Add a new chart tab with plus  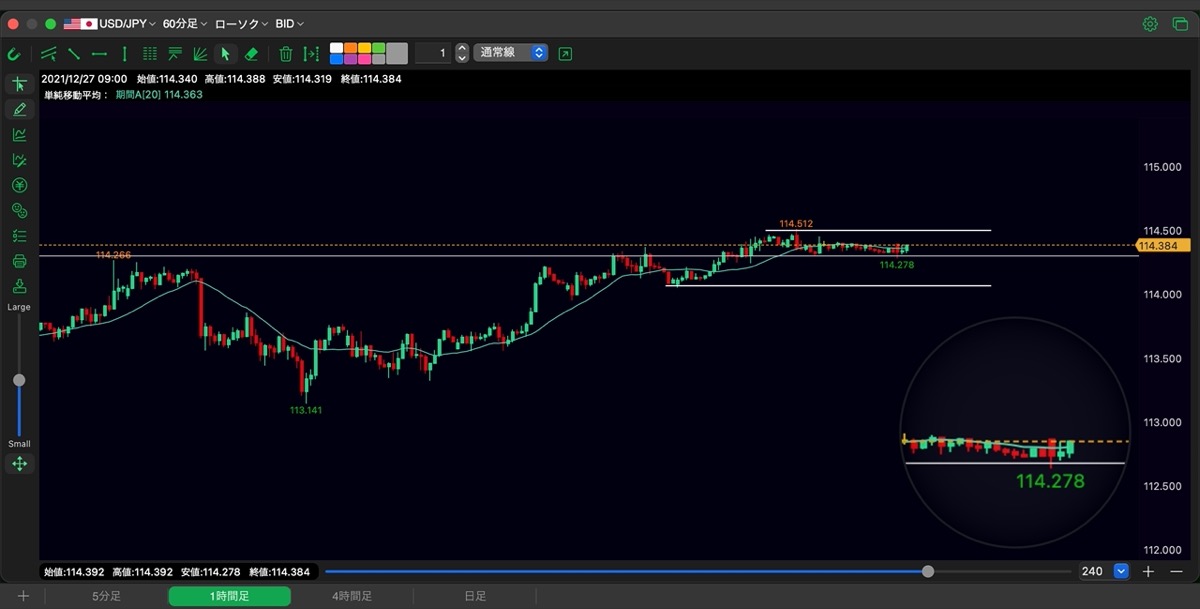tap(23, 597)
